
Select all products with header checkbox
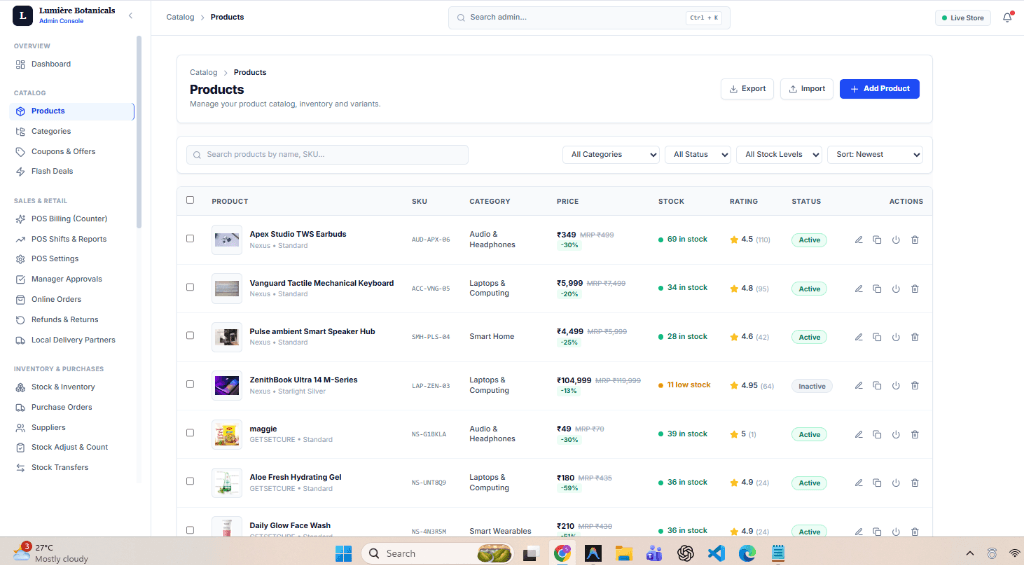point(190,201)
